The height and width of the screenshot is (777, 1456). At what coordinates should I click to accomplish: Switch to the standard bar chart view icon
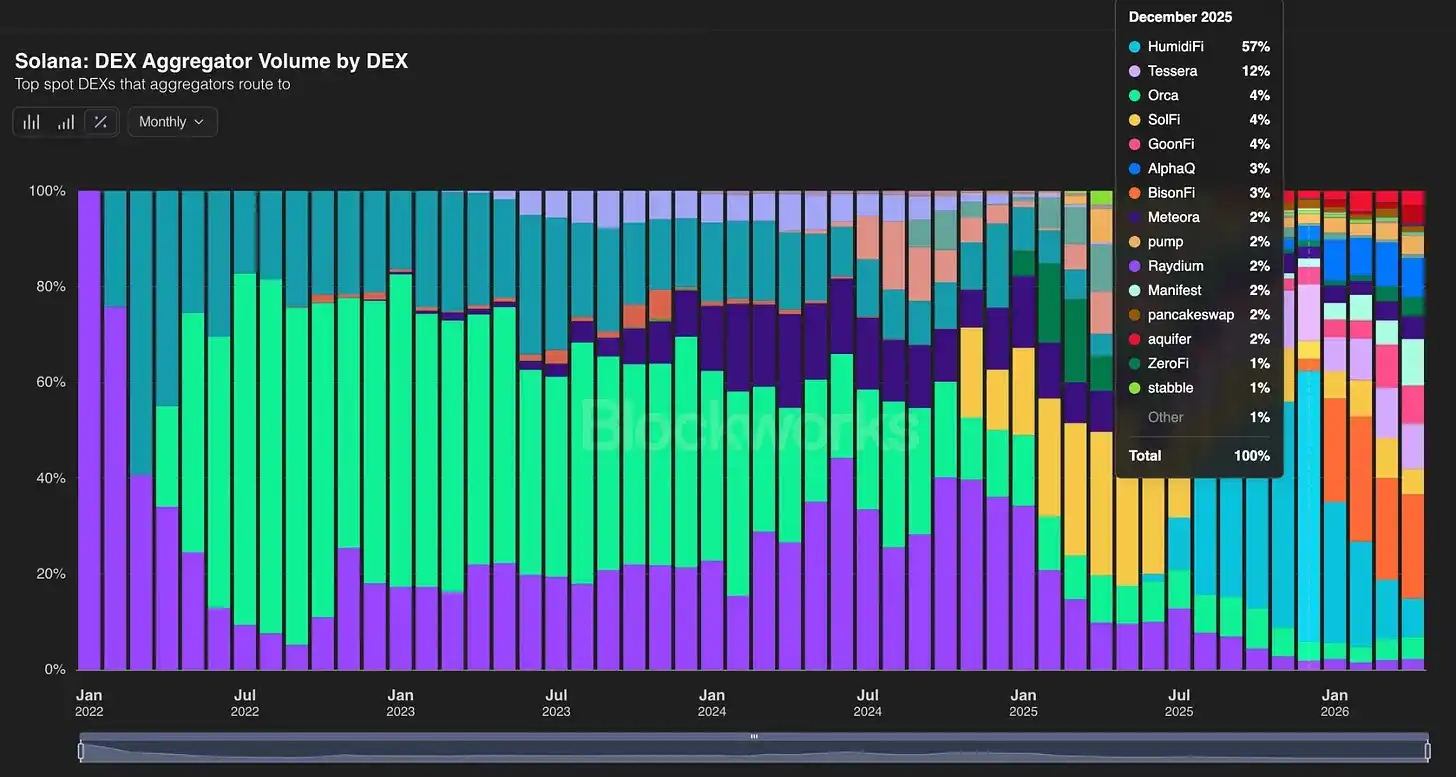[32, 122]
